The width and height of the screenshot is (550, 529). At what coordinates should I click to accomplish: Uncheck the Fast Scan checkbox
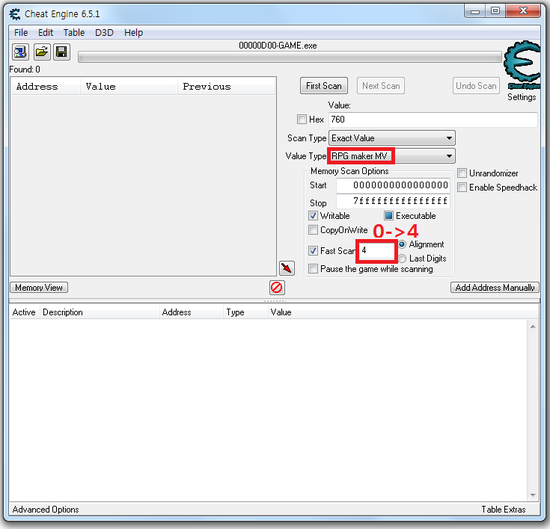click(313, 250)
